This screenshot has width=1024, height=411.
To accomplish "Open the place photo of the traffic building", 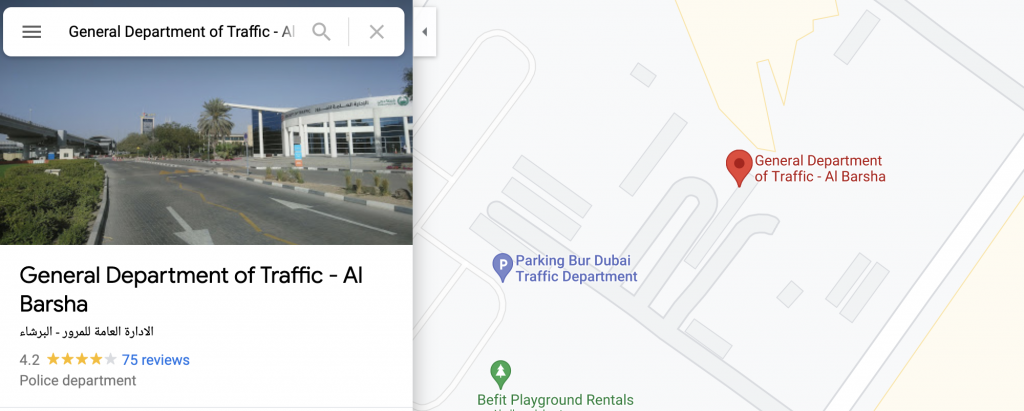I will (x=206, y=150).
